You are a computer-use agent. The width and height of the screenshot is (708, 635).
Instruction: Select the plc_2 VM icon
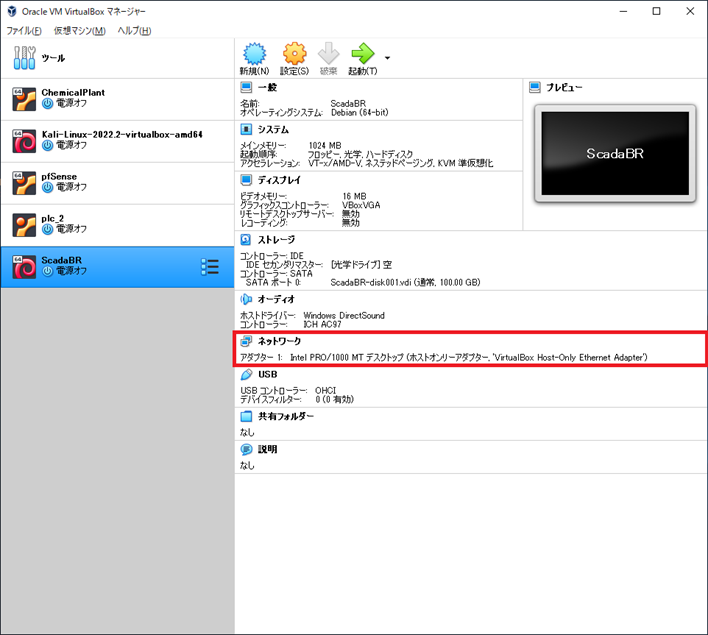coord(24,225)
